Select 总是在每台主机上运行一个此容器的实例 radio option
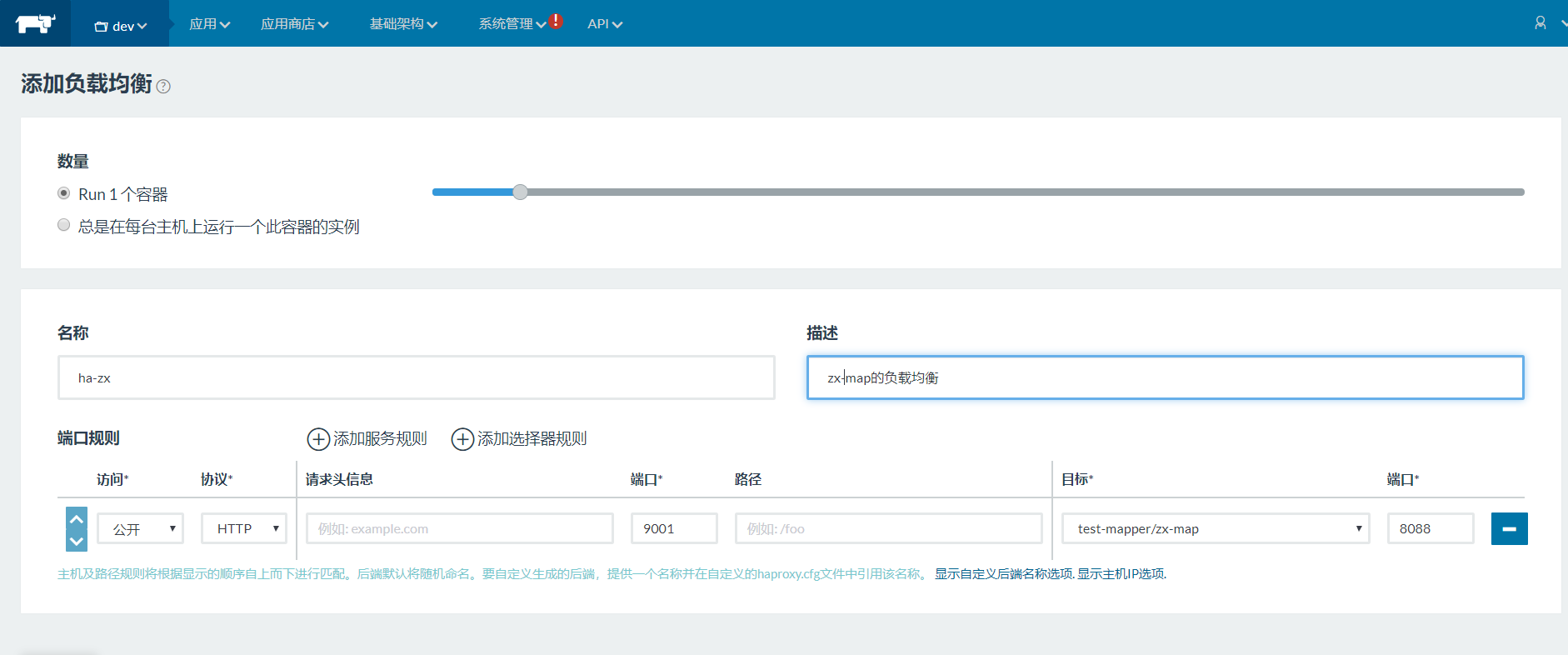Image resolution: width=1568 pixels, height=655 pixels. pos(64,225)
